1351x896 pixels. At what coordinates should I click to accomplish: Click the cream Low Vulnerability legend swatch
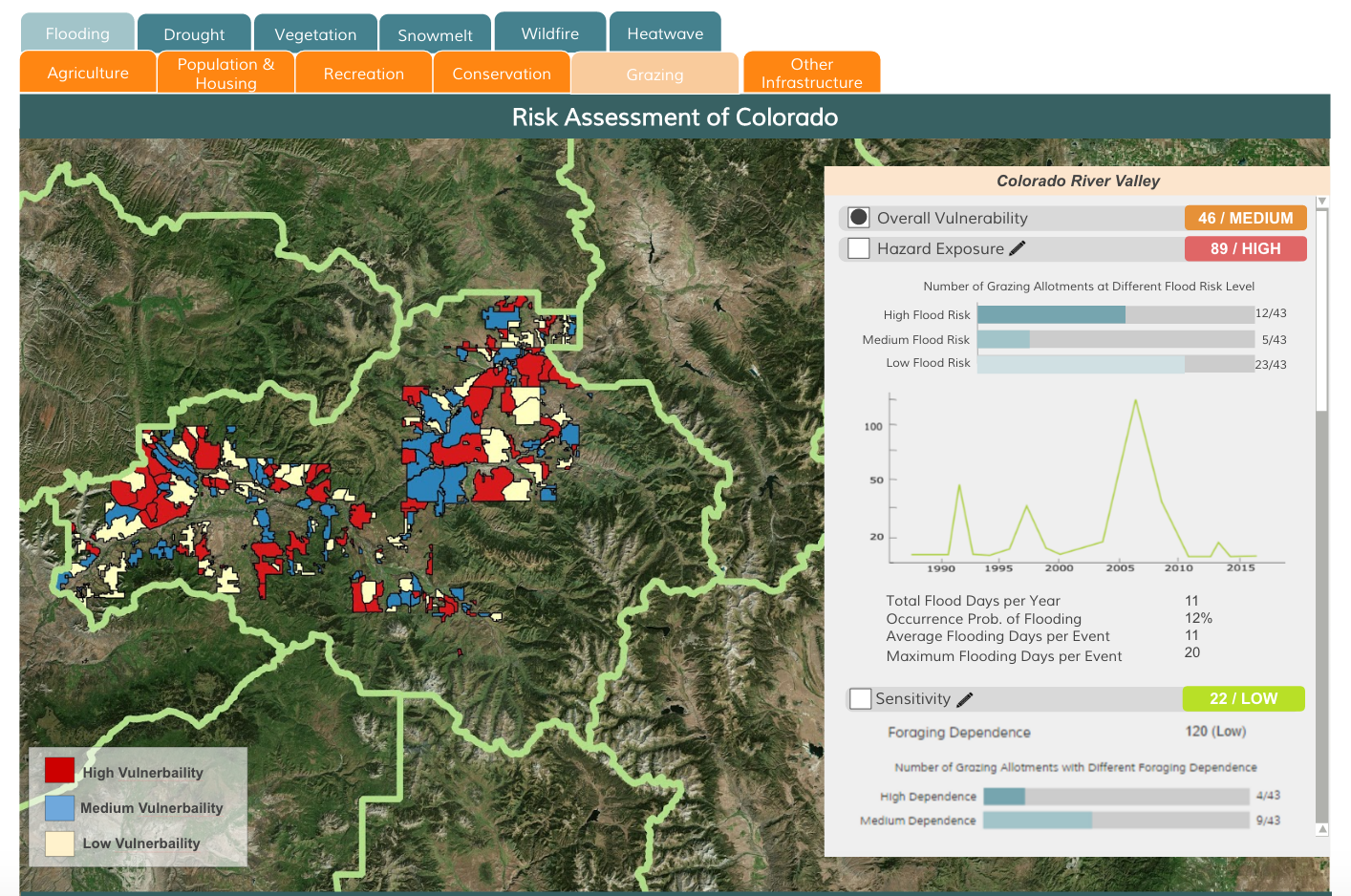(59, 843)
